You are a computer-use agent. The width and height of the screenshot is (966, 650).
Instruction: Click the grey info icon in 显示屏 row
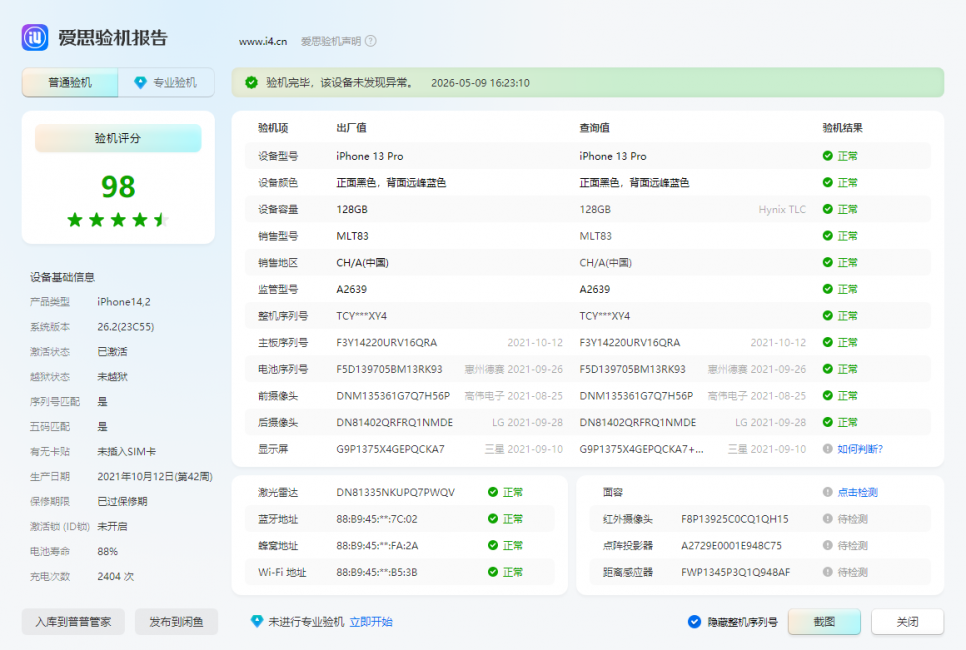(828, 449)
